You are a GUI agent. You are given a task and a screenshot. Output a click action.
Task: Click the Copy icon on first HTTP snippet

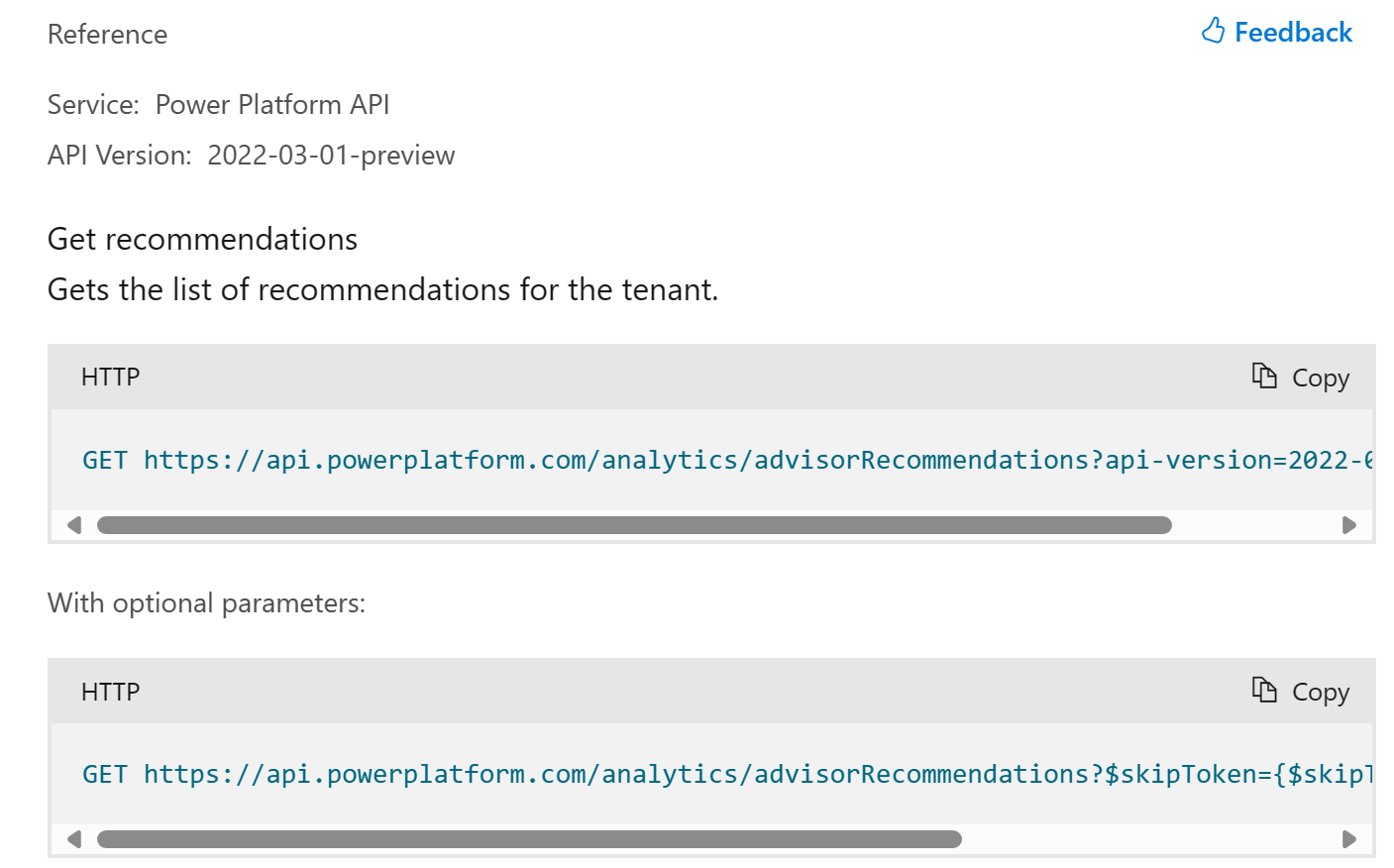[1263, 377]
